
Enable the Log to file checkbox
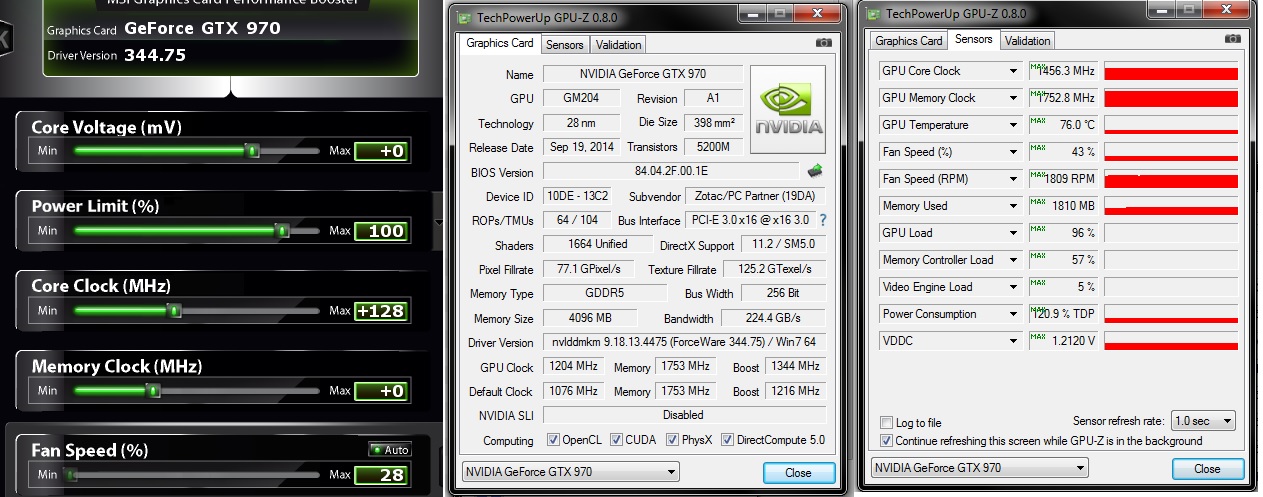pos(886,423)
